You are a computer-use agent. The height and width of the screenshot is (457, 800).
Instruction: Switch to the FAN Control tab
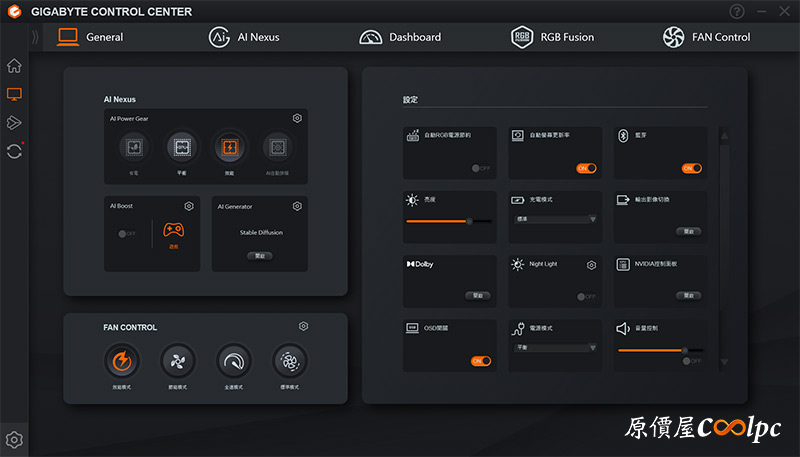(706, 37)
